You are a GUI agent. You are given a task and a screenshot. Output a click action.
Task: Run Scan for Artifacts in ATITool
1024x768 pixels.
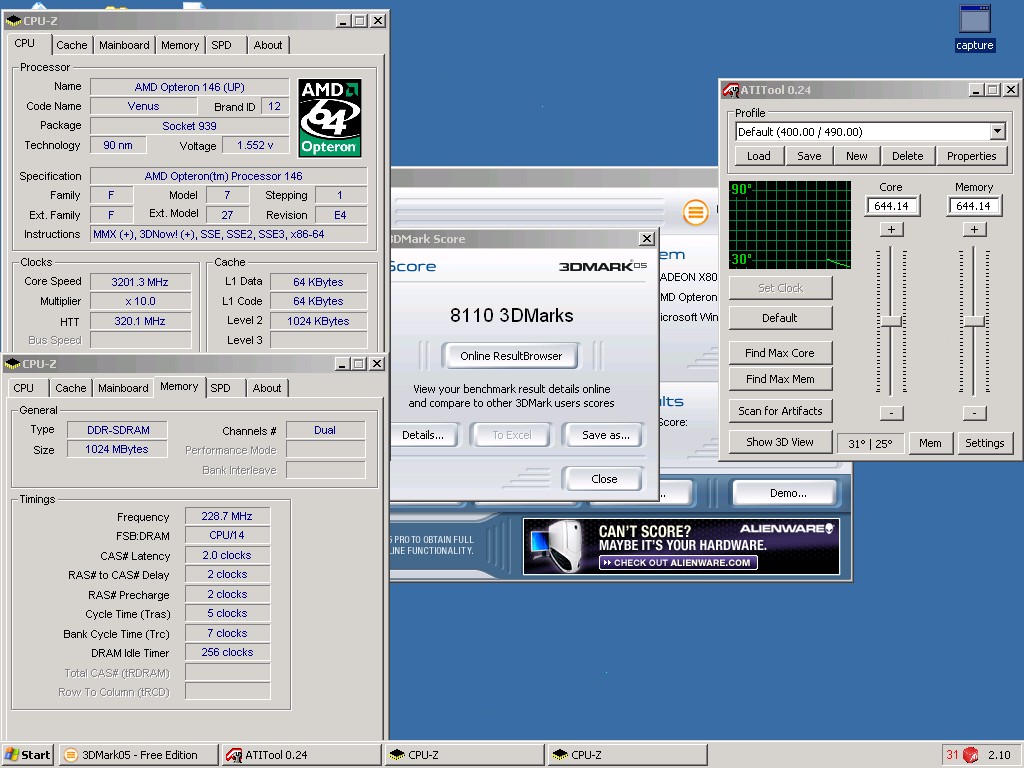pos(780,411)
